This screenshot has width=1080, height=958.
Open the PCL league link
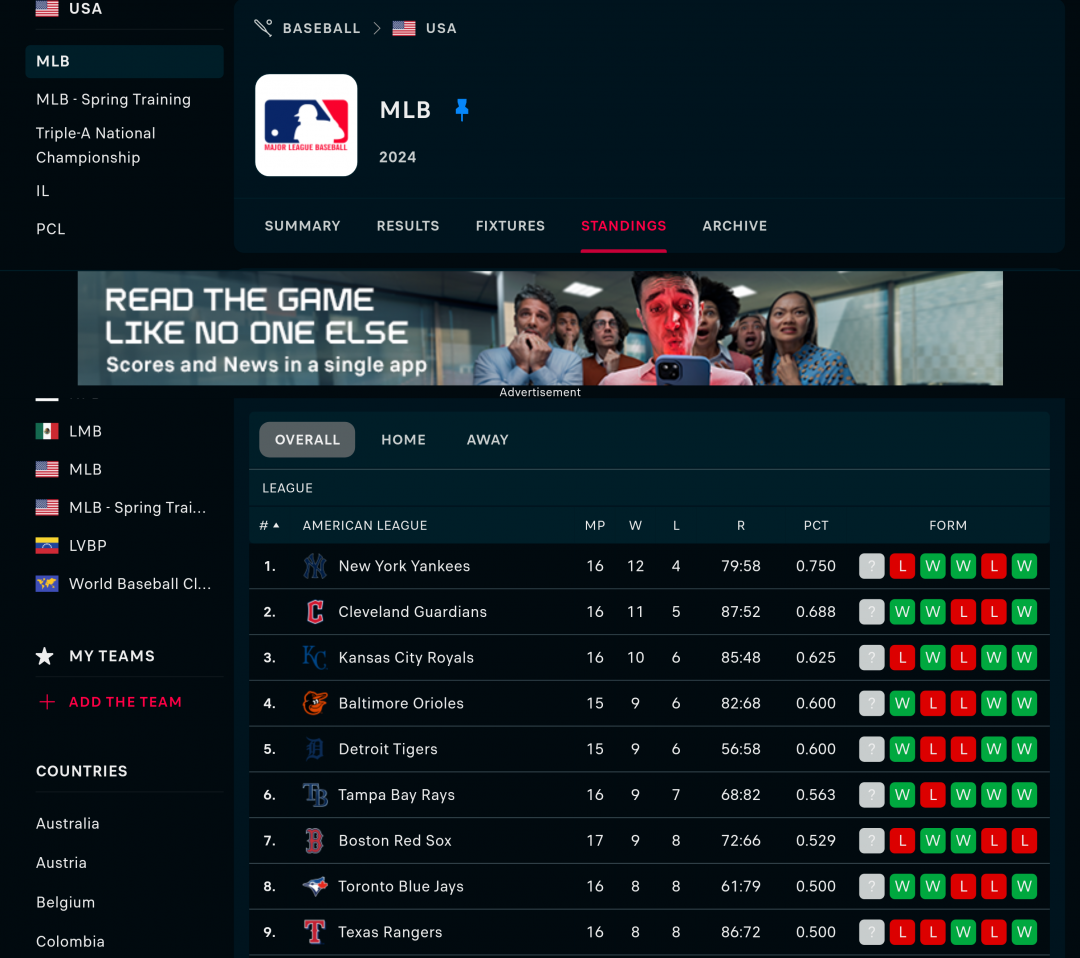[x=51, y=229]
